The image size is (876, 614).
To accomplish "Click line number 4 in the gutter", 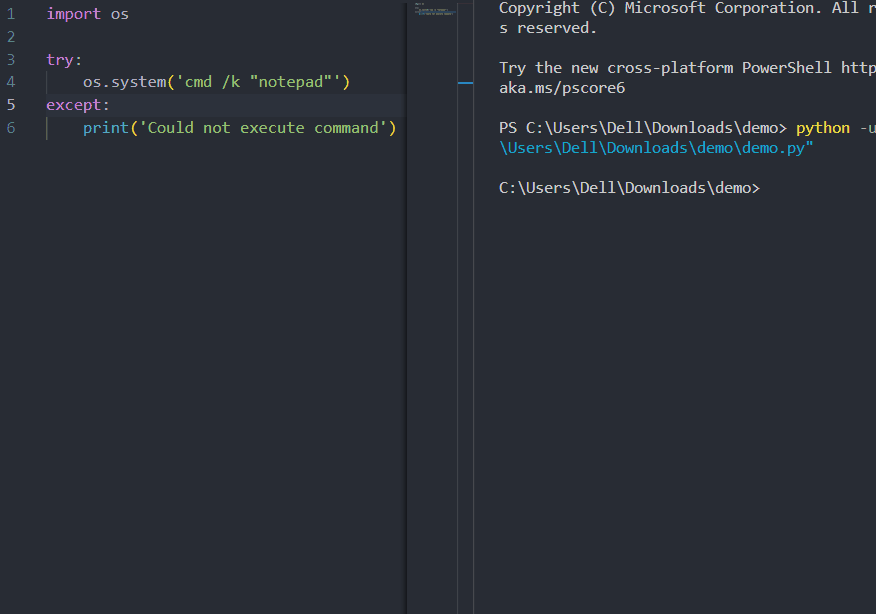I will (10, 82).
